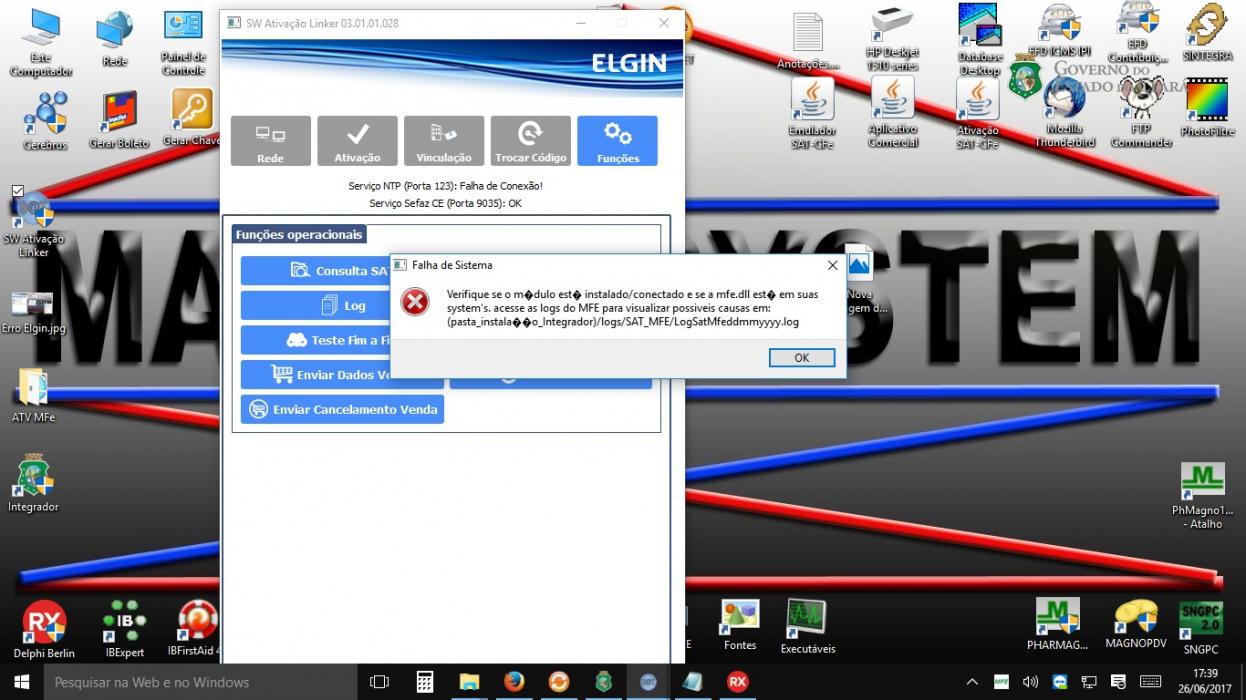1246x700 pixels.
Task: Select the SNGPC desktop shortcut
Action: pyautogui.click(x=1200, y=628)
